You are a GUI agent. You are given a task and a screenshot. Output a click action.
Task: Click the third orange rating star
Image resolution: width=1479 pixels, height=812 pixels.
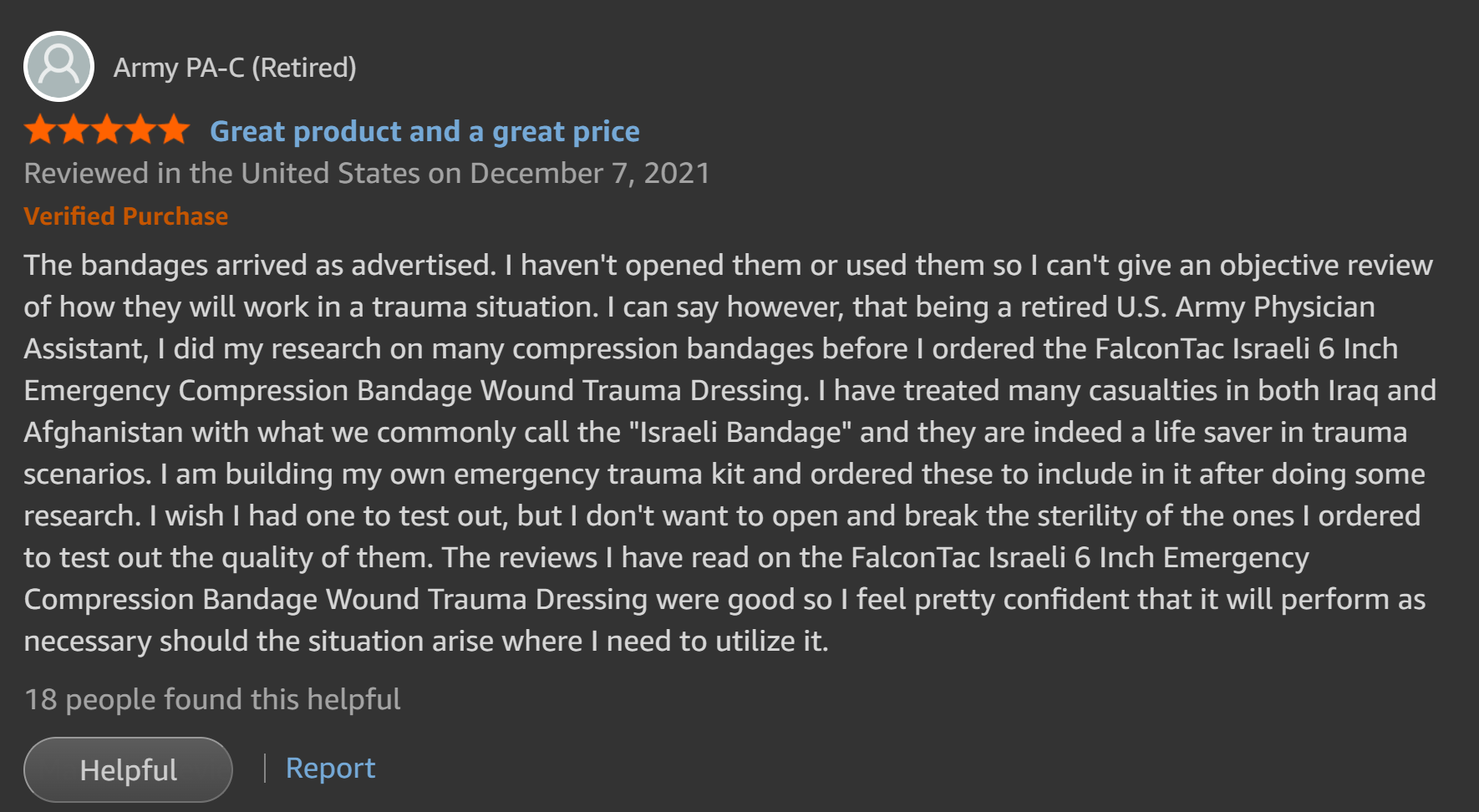107,130
